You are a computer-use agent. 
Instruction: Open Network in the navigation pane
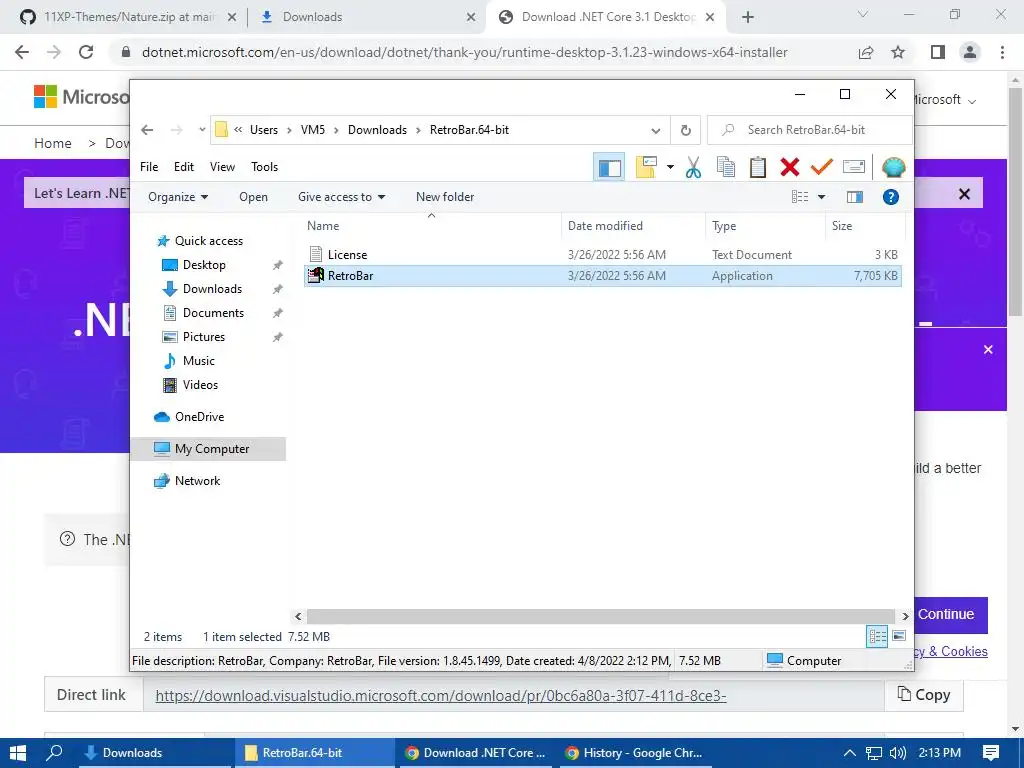[197, 481]
